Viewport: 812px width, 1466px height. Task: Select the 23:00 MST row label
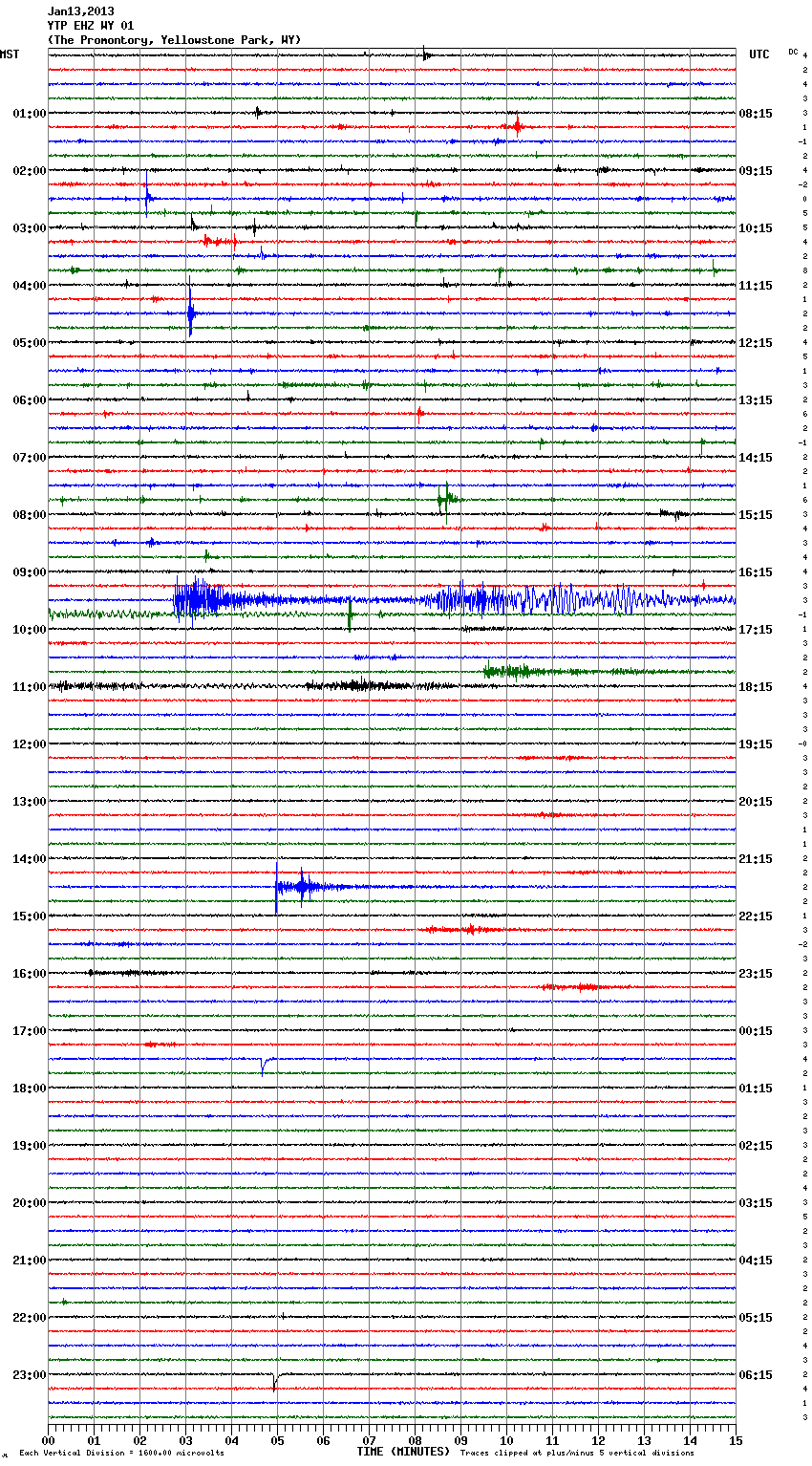tap(30, 1375)
